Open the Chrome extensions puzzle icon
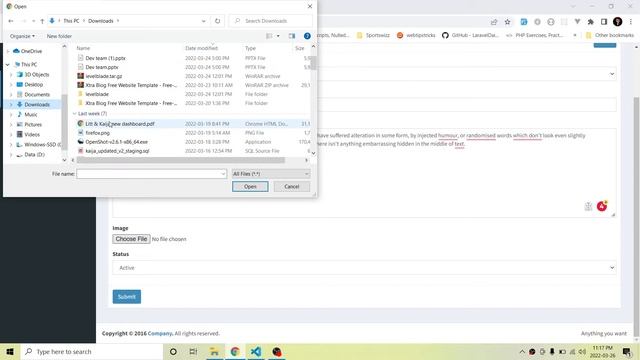This screenshot has width=640, height=360. [591, 22]
